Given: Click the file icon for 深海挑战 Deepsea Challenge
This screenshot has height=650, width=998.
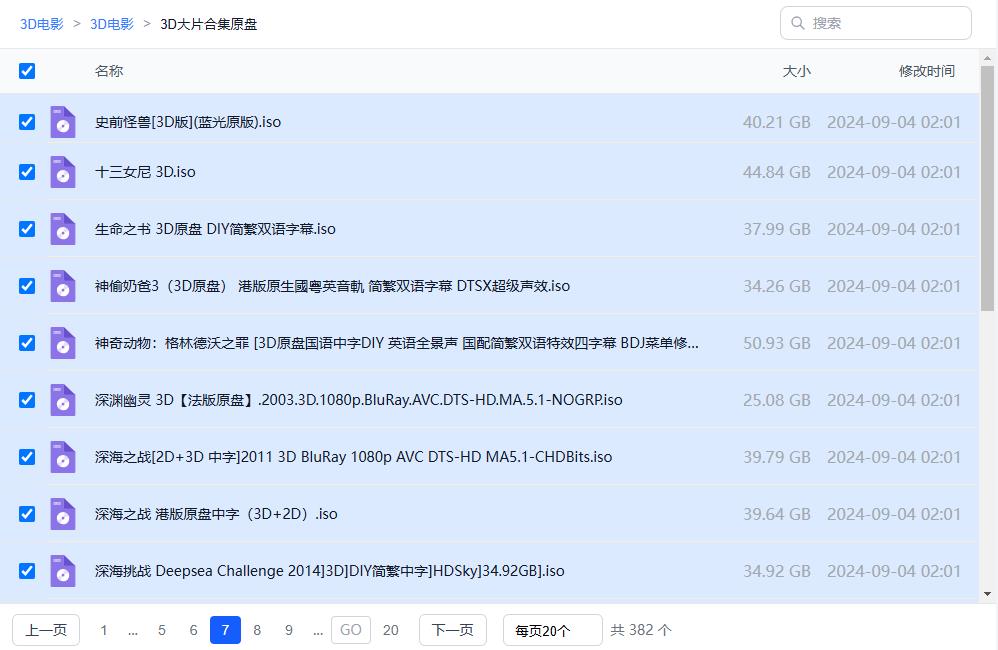Looking at the screenshot, I should pos(63,571).
